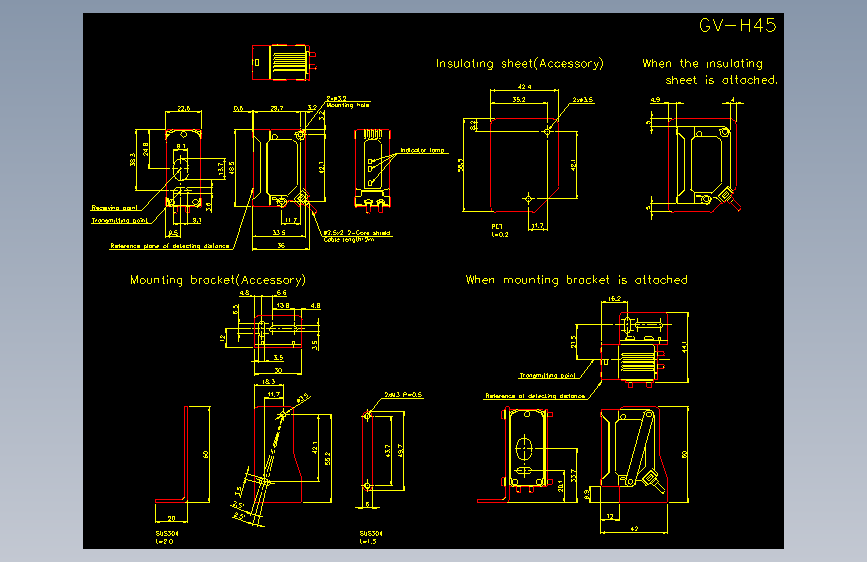This screenshot has height=562, width=867.
Task: Select the "13.7" vertical dimension
Action: (x=221, y=169)
